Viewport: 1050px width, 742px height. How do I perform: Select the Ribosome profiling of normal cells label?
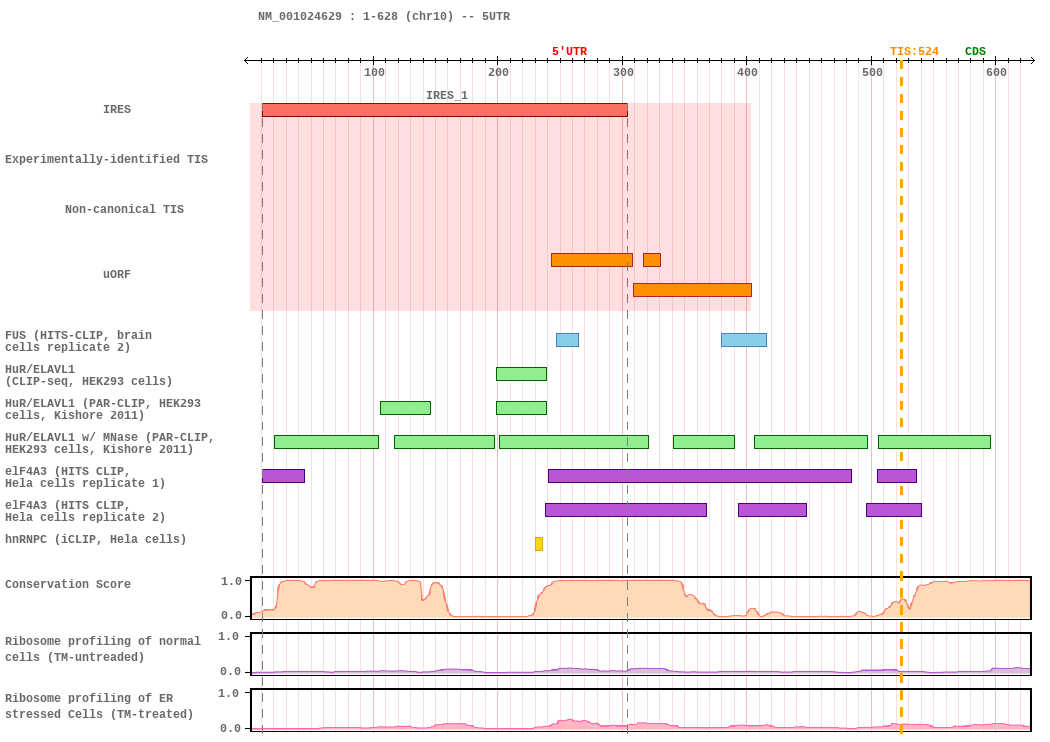[102, 650]
